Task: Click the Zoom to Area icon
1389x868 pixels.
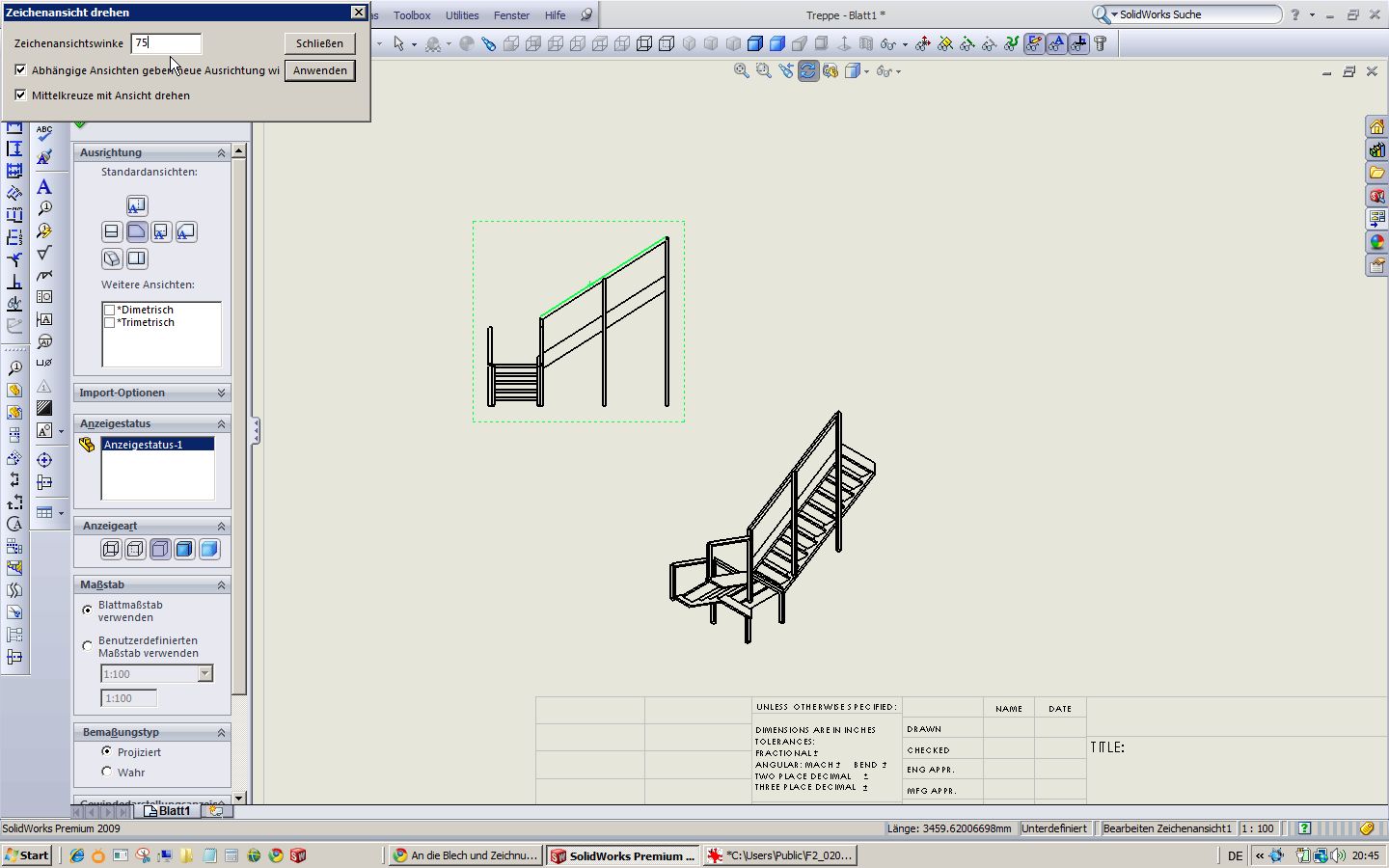Action: 764,70
